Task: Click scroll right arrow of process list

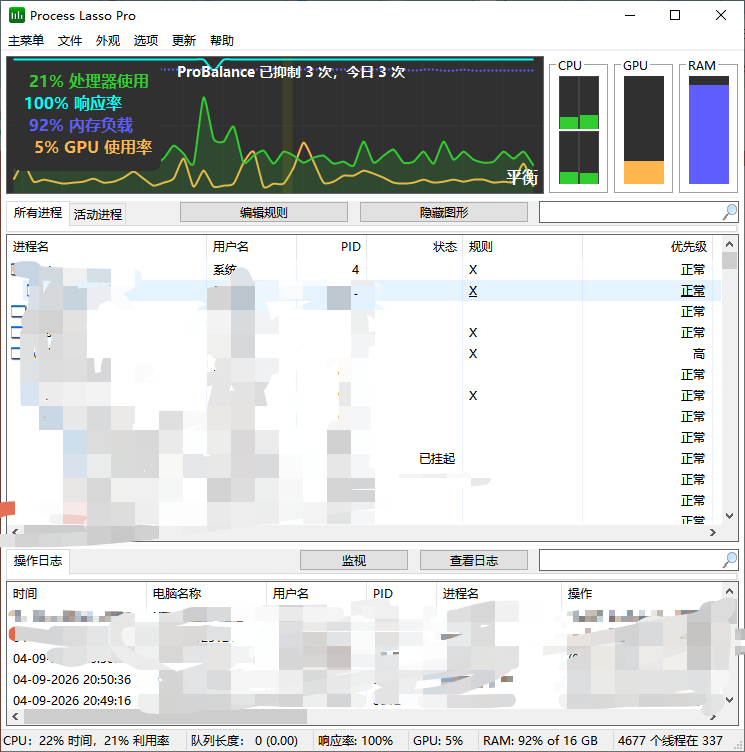Action: [713, 532]
